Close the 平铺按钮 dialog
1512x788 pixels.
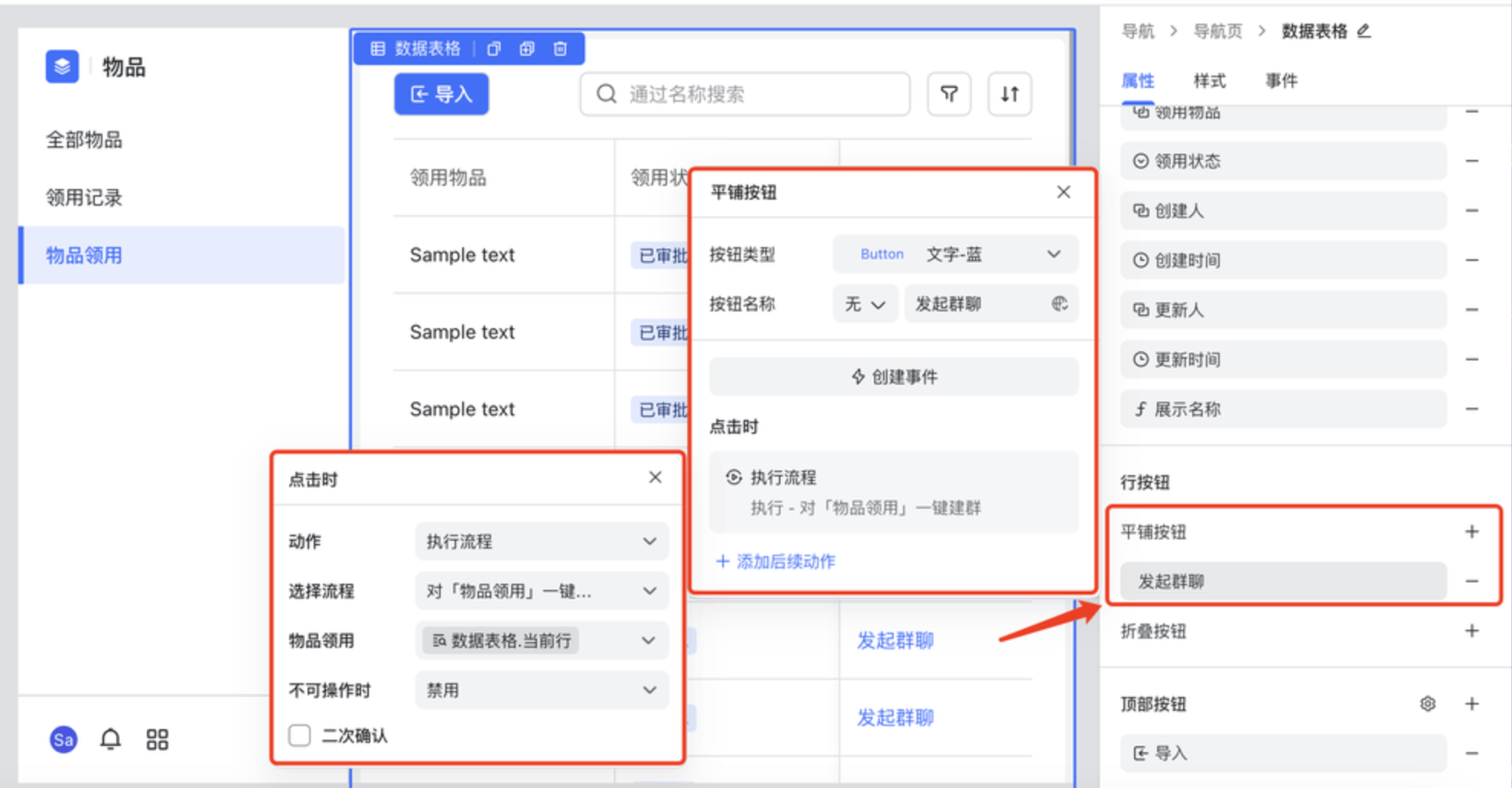point(1064,192)
